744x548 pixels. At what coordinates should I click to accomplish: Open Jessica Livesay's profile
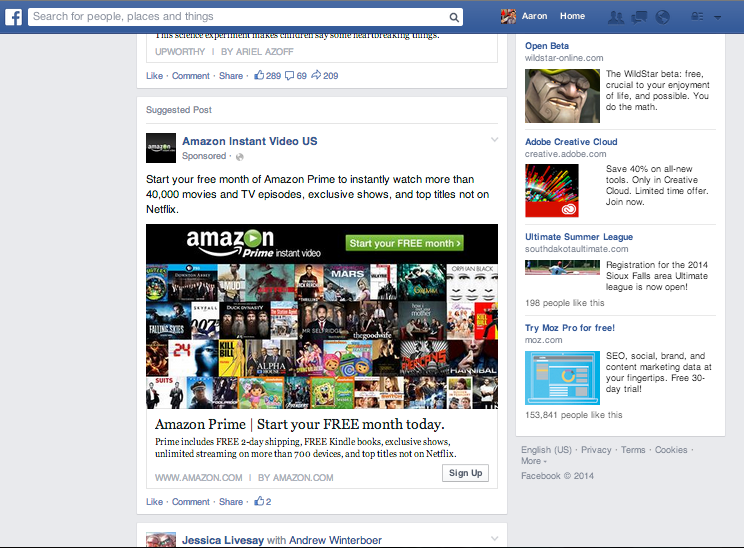click(223, 540)
